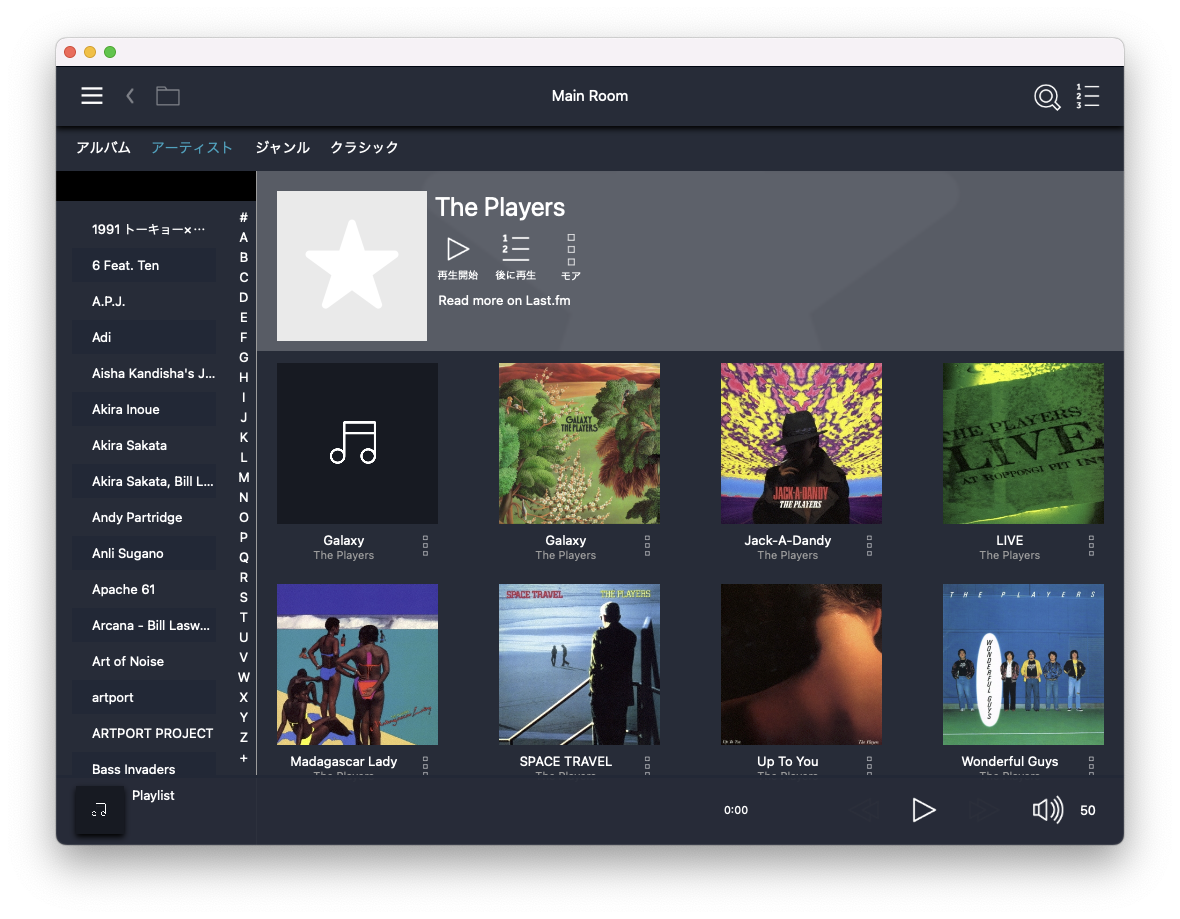Screen dimensions: 1180x919
Task: Open the folder browse icon
Action: coord(167,96)
